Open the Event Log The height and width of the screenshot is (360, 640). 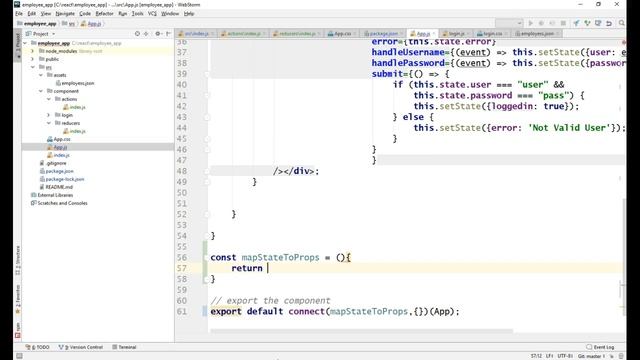click(600, 347)
